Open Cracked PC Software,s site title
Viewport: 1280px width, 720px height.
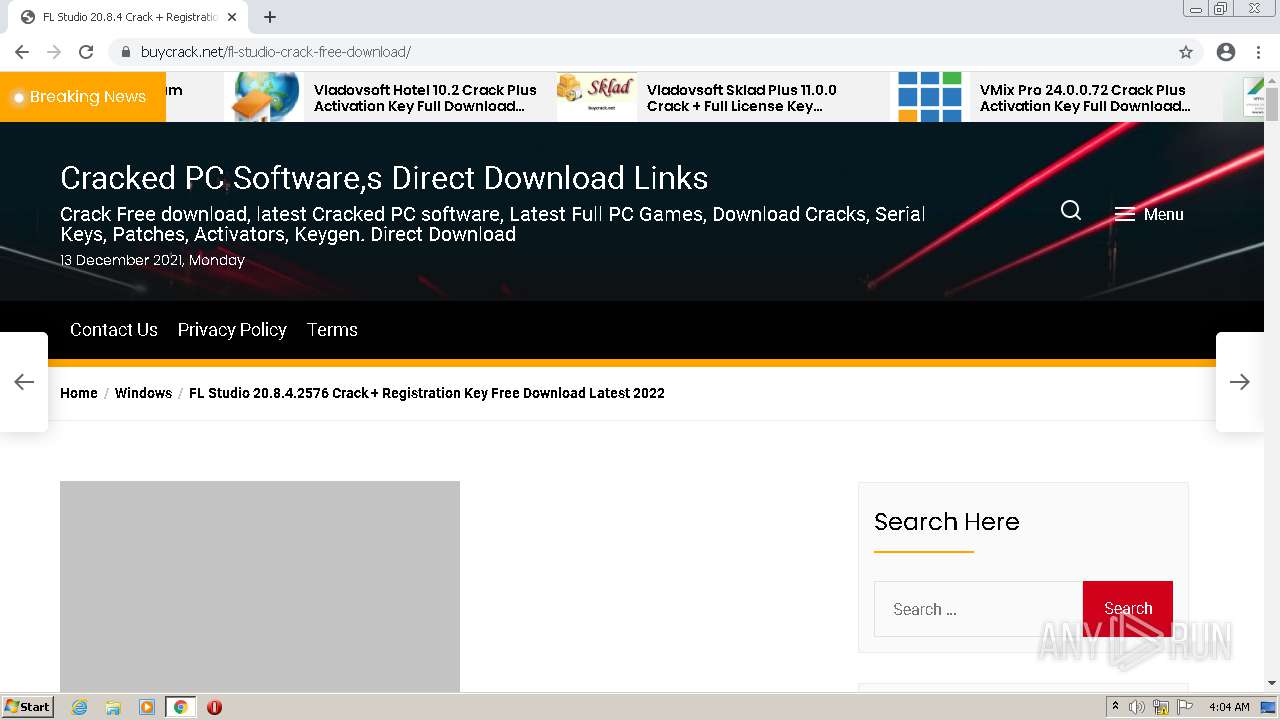[384, 178]
